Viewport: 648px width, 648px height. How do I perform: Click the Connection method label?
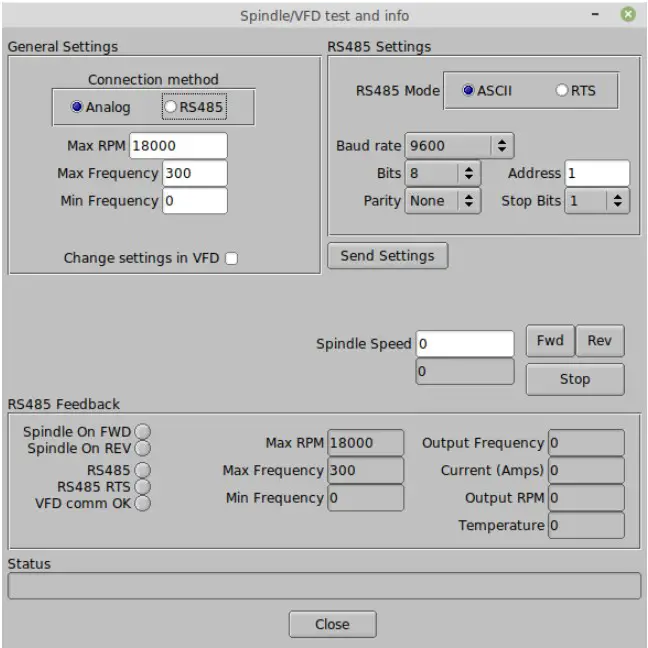153,79
